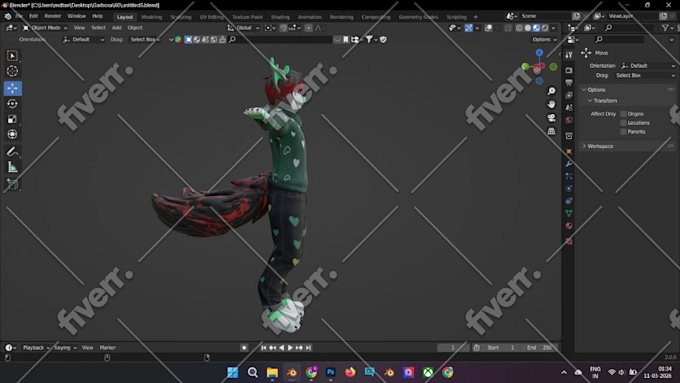The width and height of the screenshot is (680, 383).
Task: Open the Object Mode dropdown
Action: tap(45, 28)
